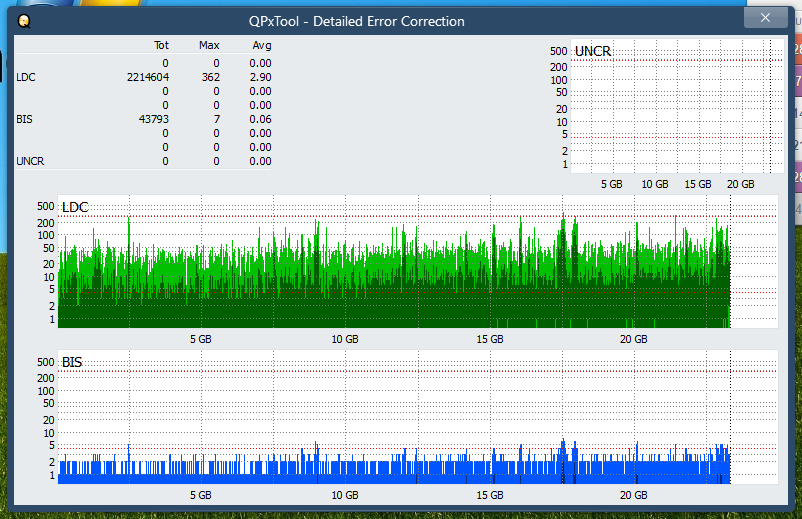Click the Max column header
The image size is (802, 519).
coord(209,45)
